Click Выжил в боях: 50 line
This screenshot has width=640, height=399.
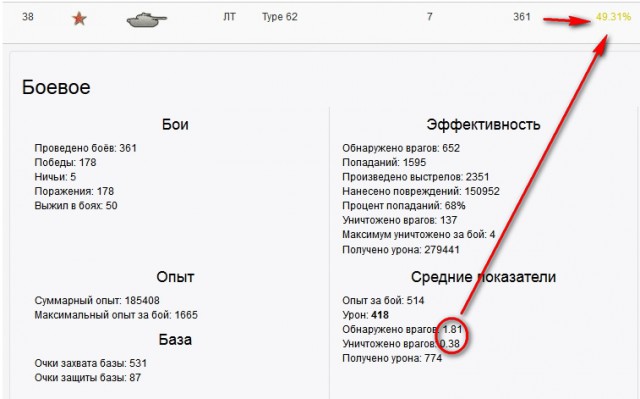(x=76, y=206)
